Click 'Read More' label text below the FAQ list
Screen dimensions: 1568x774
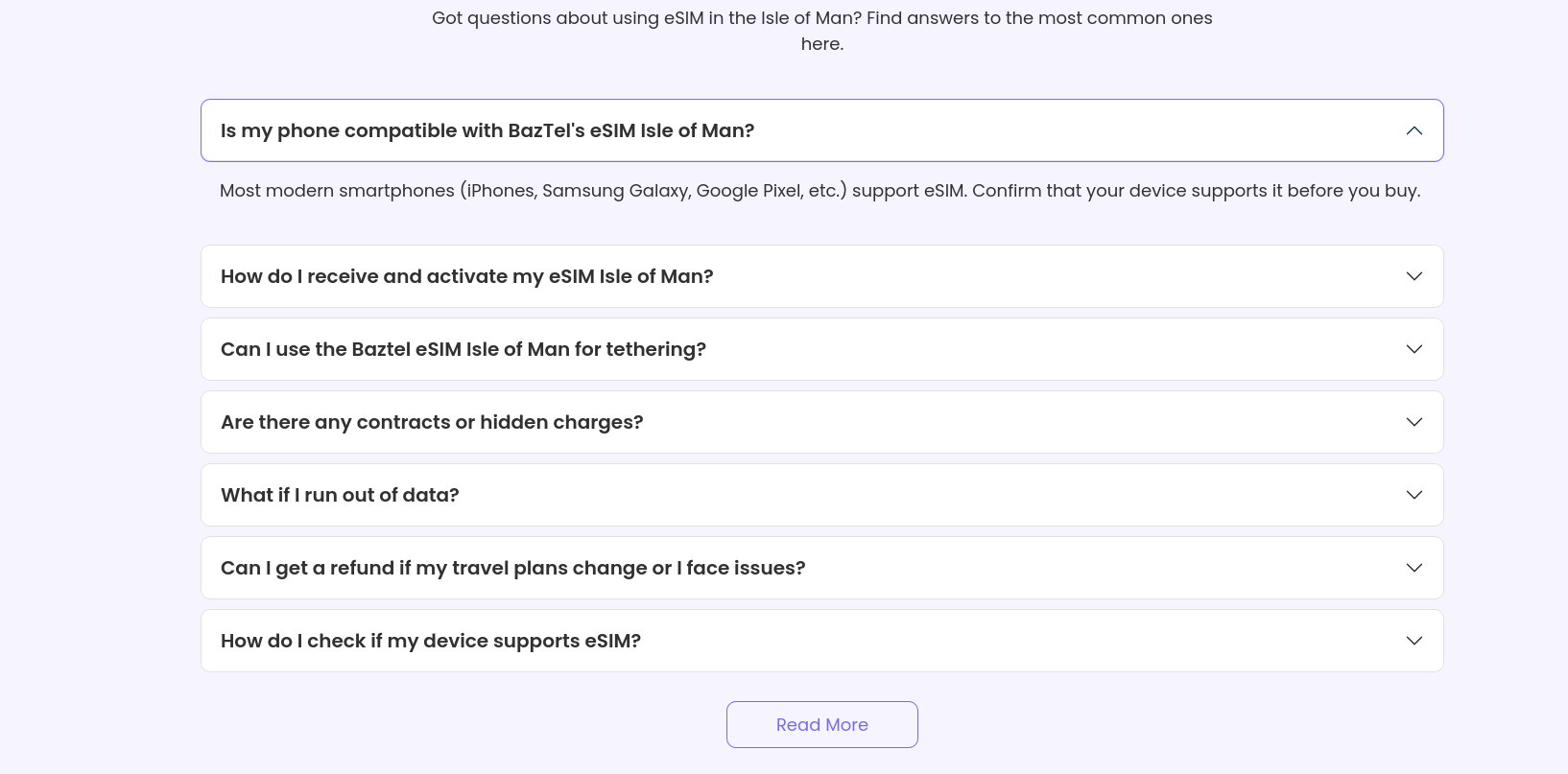click(x=822, y=725)
